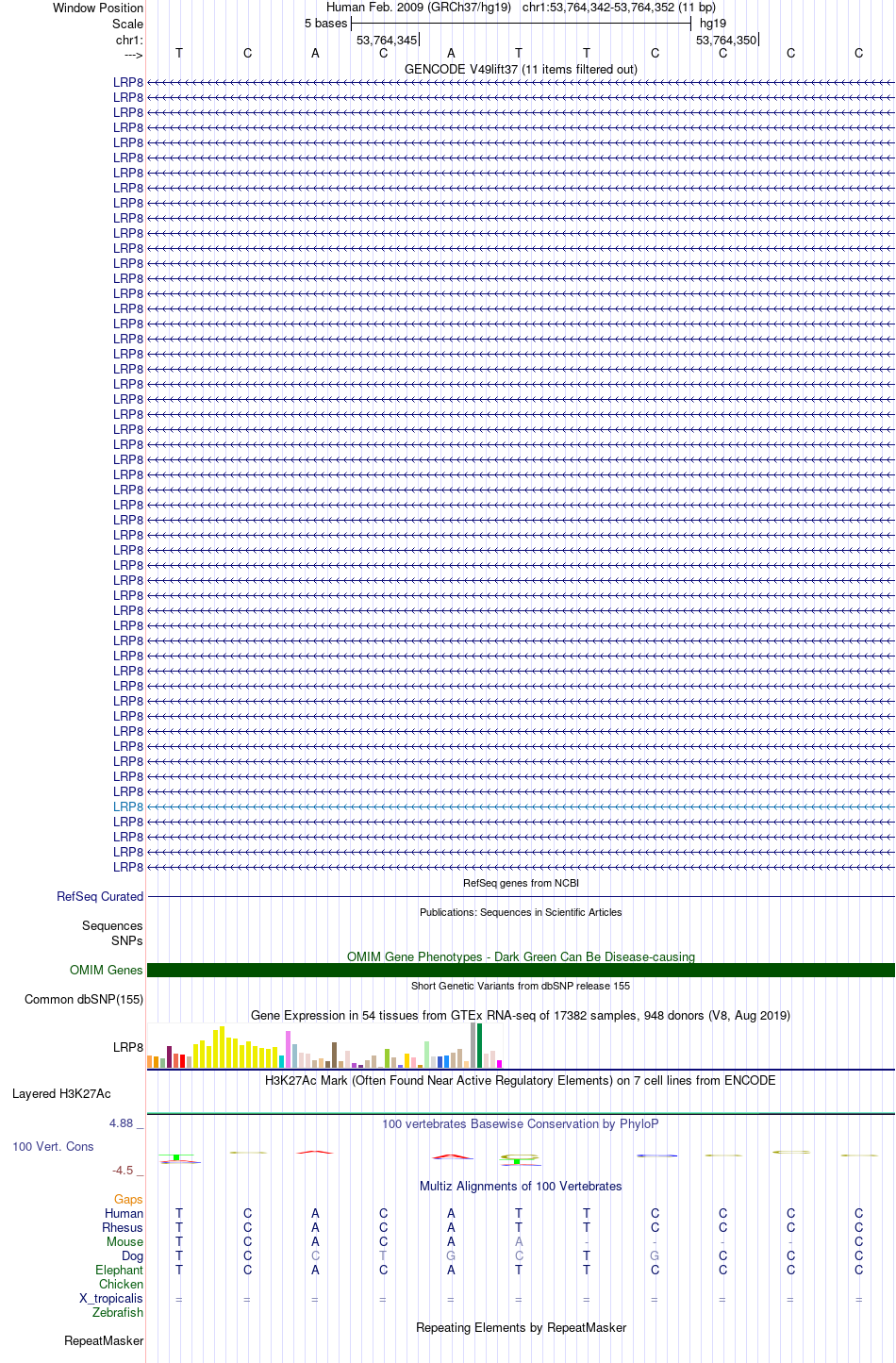This screenshot has width=896, height=1363.
Task: Select the Zebrafish alignment row label
Action: pos(118,1313)
